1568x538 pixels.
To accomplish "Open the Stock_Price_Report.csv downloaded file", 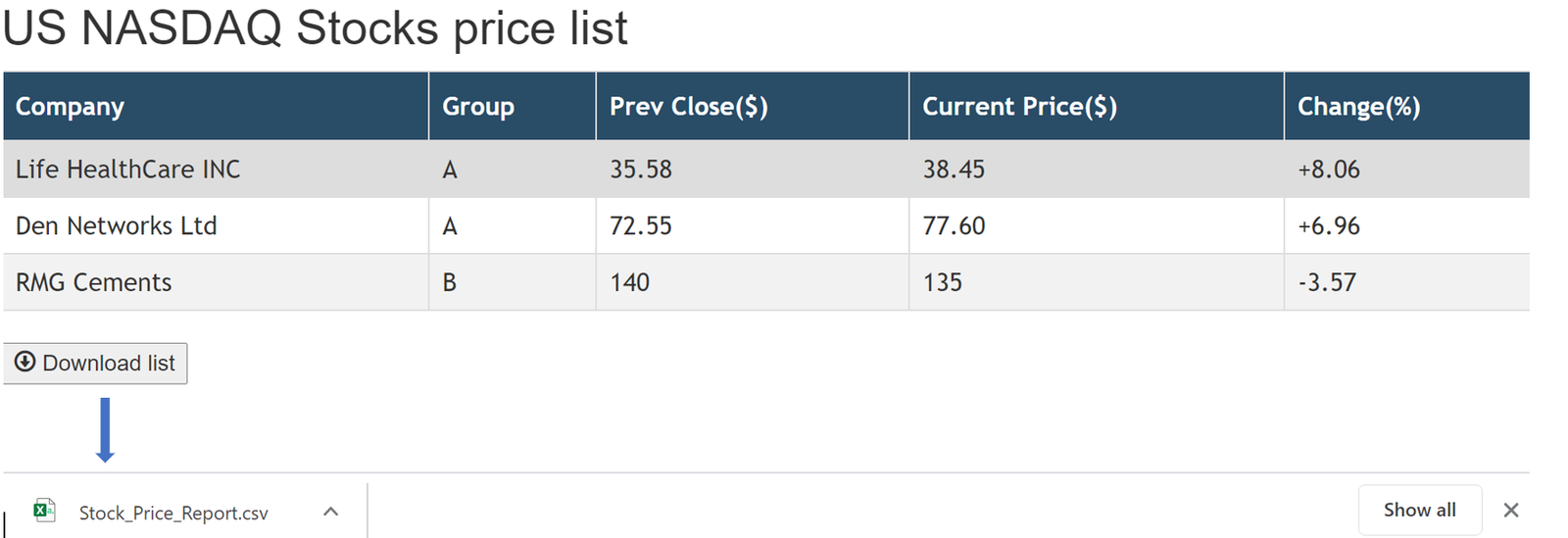I will pyautogui.click(x=172, y=513).
